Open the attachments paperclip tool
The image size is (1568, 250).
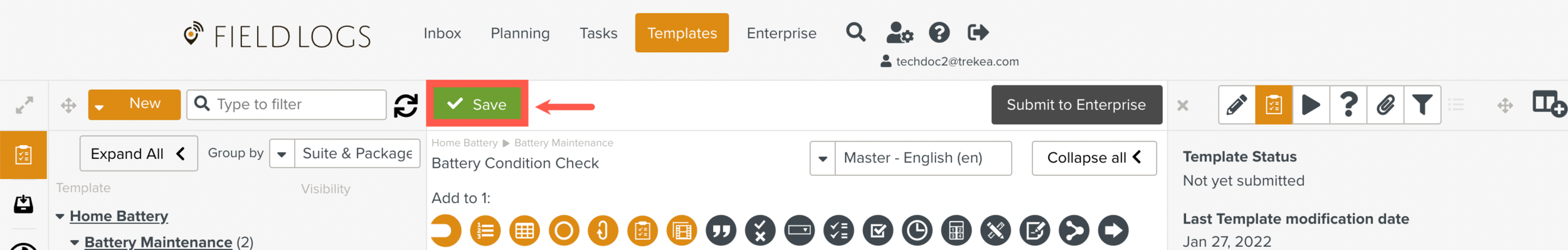[1385, 105]
